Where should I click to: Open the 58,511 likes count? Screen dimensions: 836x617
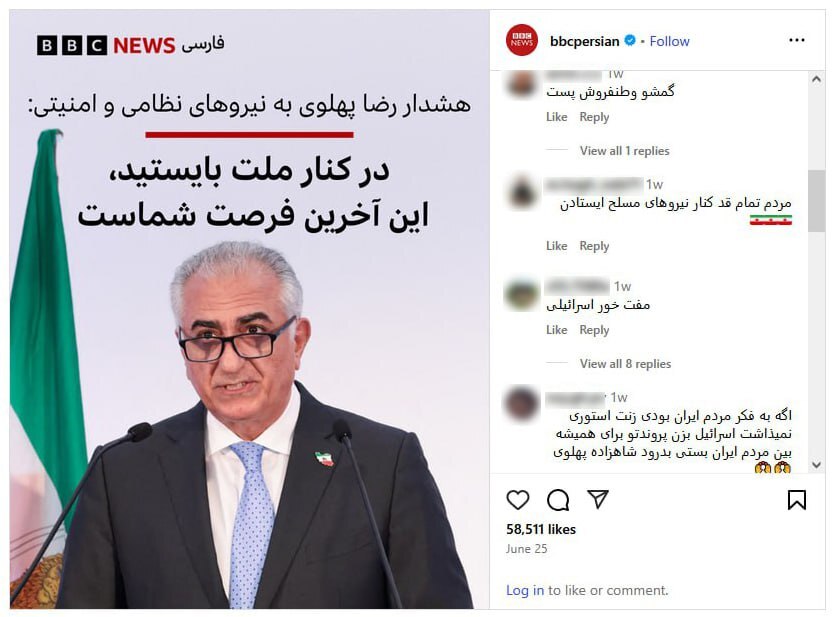point(541,529)
